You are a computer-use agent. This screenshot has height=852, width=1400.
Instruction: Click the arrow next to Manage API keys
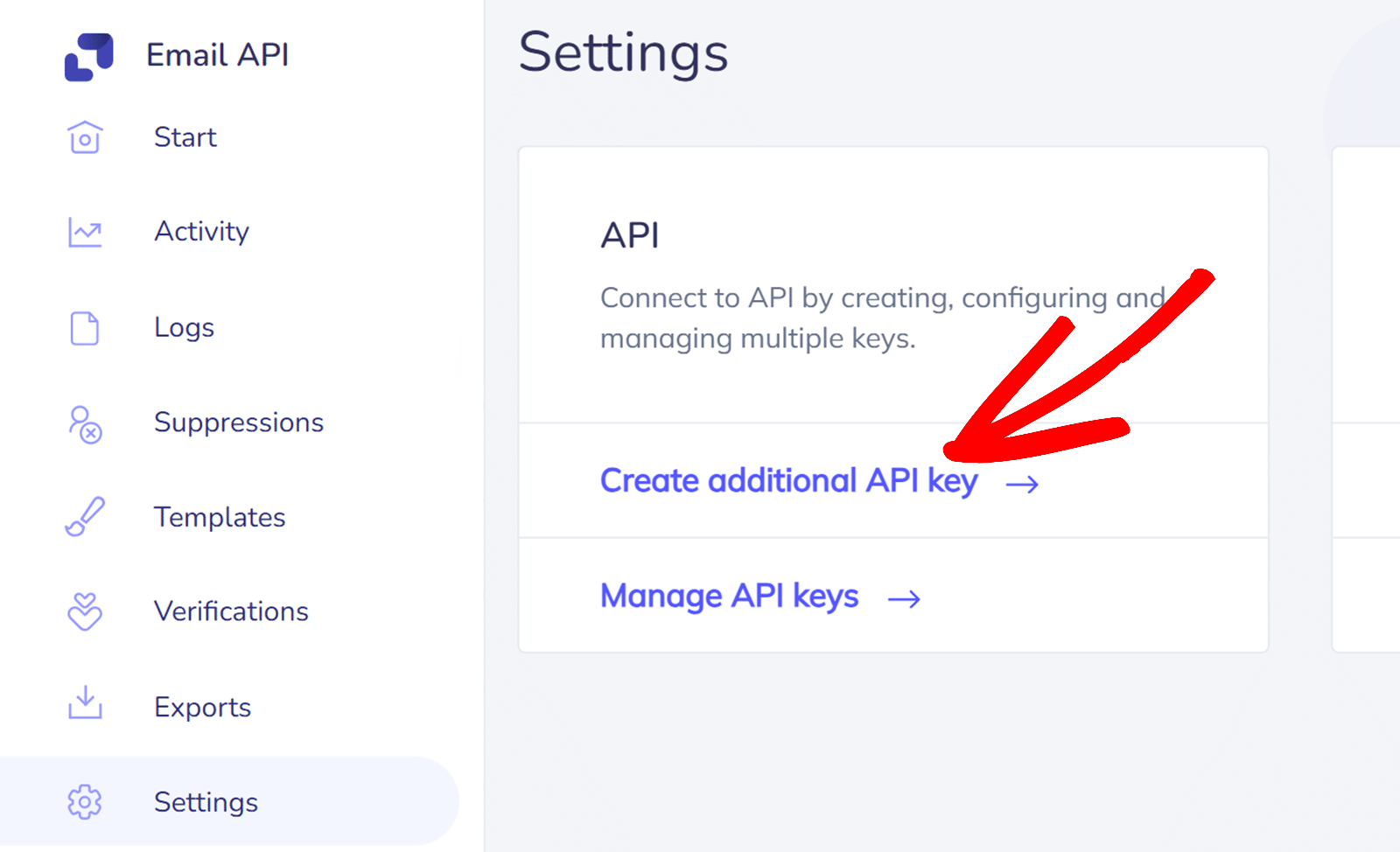tap(906, 598)
